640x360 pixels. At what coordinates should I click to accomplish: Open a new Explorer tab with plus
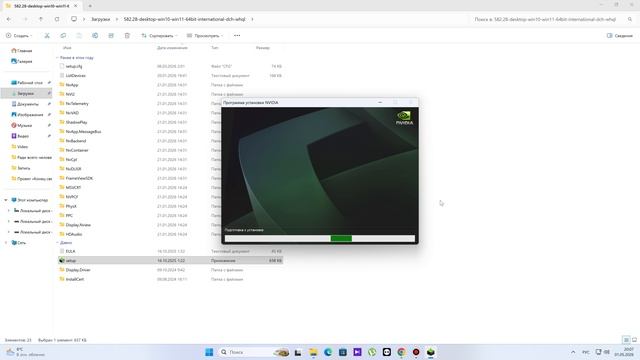[90, 6]
